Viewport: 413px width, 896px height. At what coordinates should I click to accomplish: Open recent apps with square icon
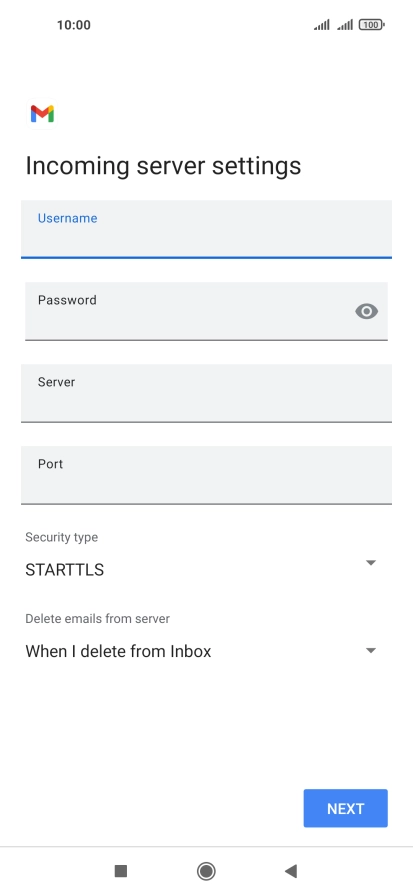pos(121,871)
